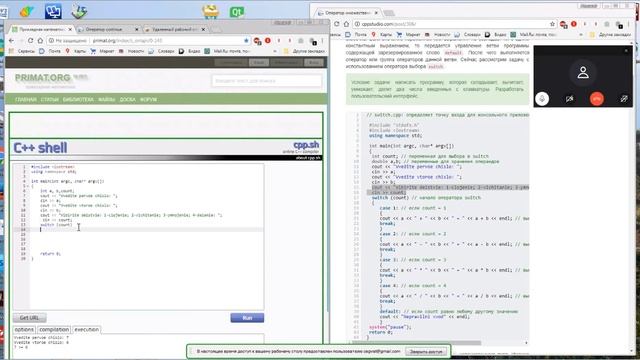The width and height of the screenshot is (640, 360).
Task: Click red ad-blocker extension icon in right browser
Action: (563, 24)
